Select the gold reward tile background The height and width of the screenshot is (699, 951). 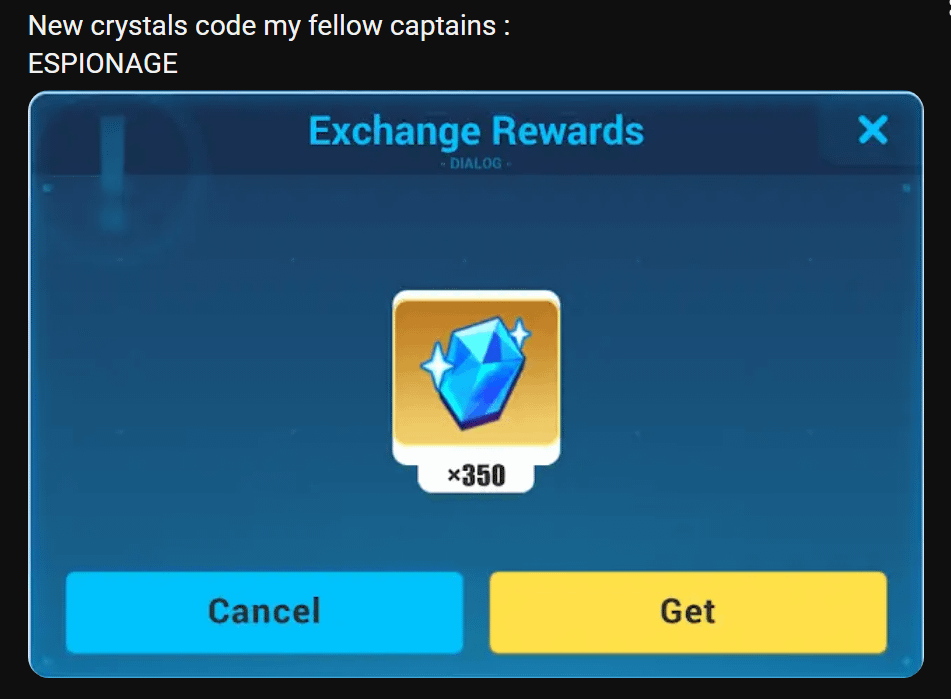(476, 373)
